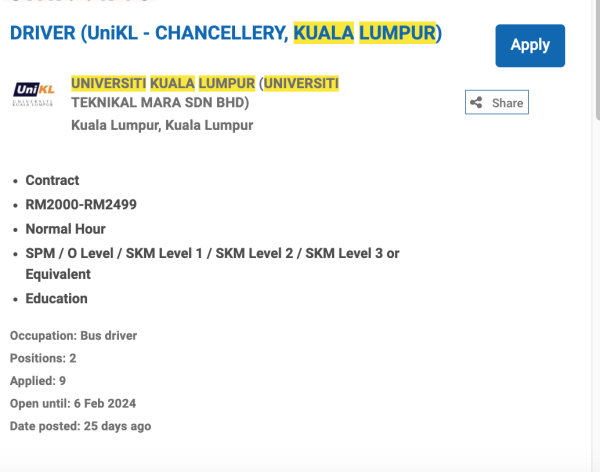The height and width of the screenshot is (472, 600).
Task: Click the Applied: 9 line
Action: point(38,381)
